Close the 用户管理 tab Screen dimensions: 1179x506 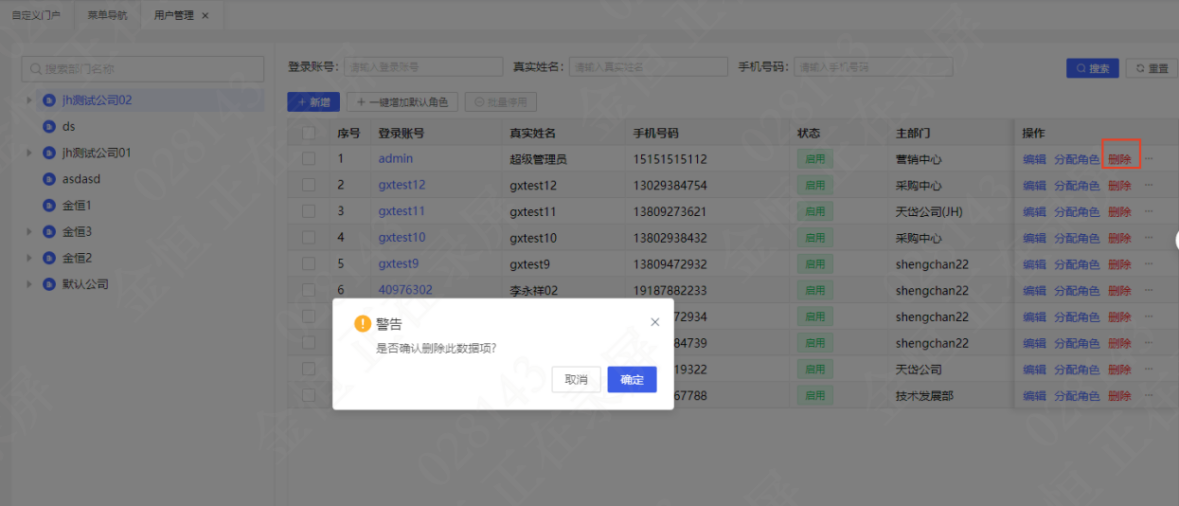pyautogui.click(x=205, y=16)
